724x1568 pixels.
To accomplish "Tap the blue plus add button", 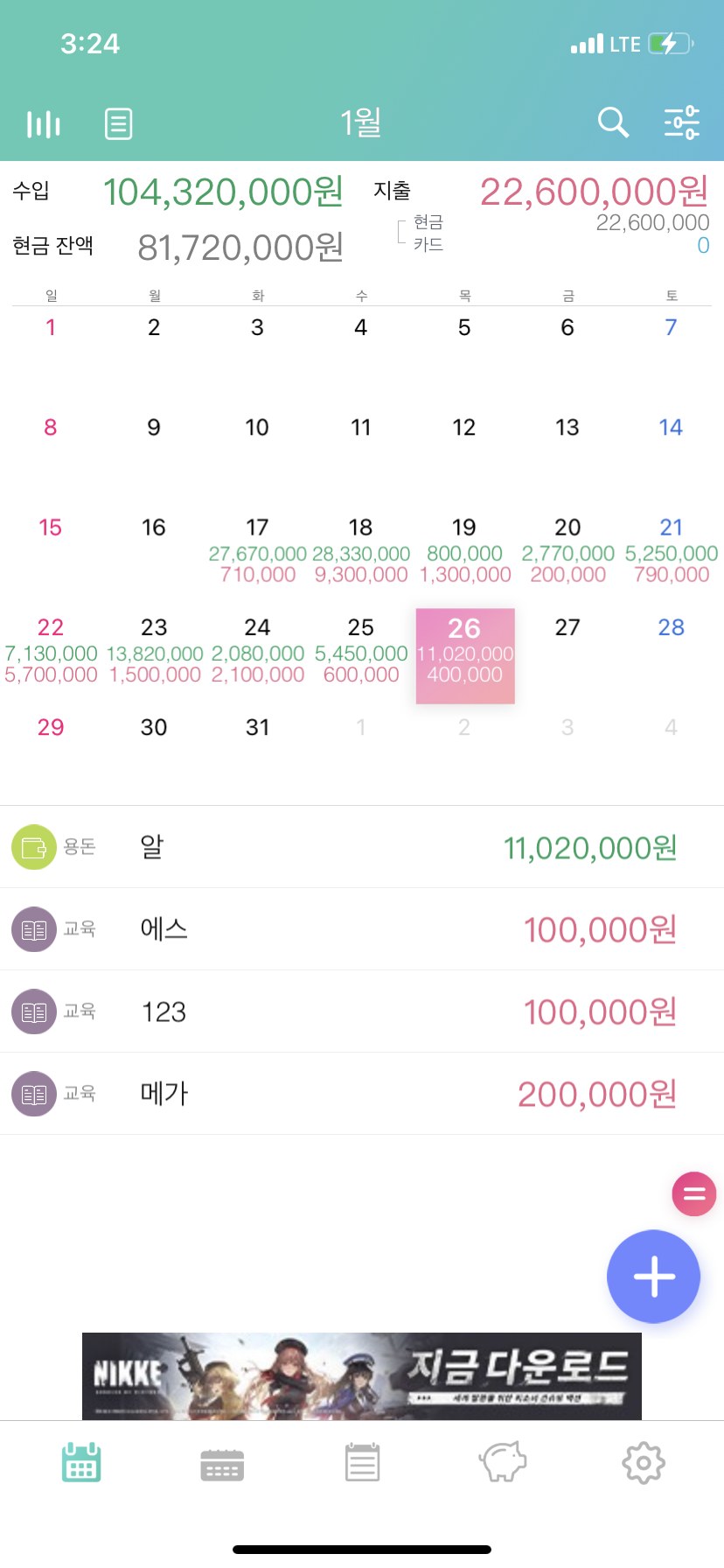I will click(654, 1277).
